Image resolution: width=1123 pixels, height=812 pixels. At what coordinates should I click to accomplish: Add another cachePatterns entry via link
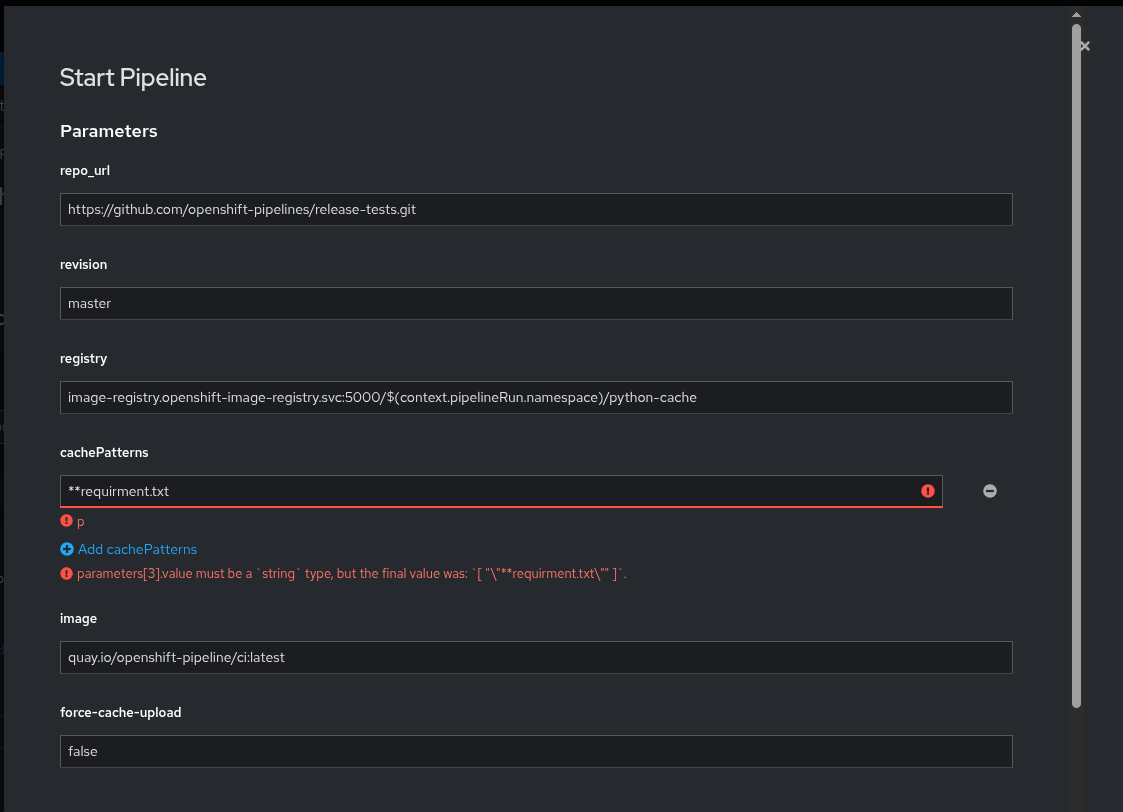137,549
